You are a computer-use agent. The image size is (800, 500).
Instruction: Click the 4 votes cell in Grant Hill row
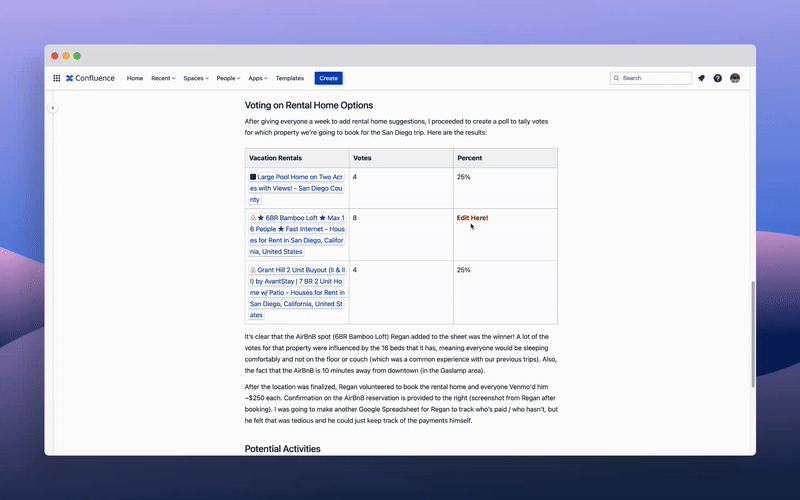[x=401, y=292]
